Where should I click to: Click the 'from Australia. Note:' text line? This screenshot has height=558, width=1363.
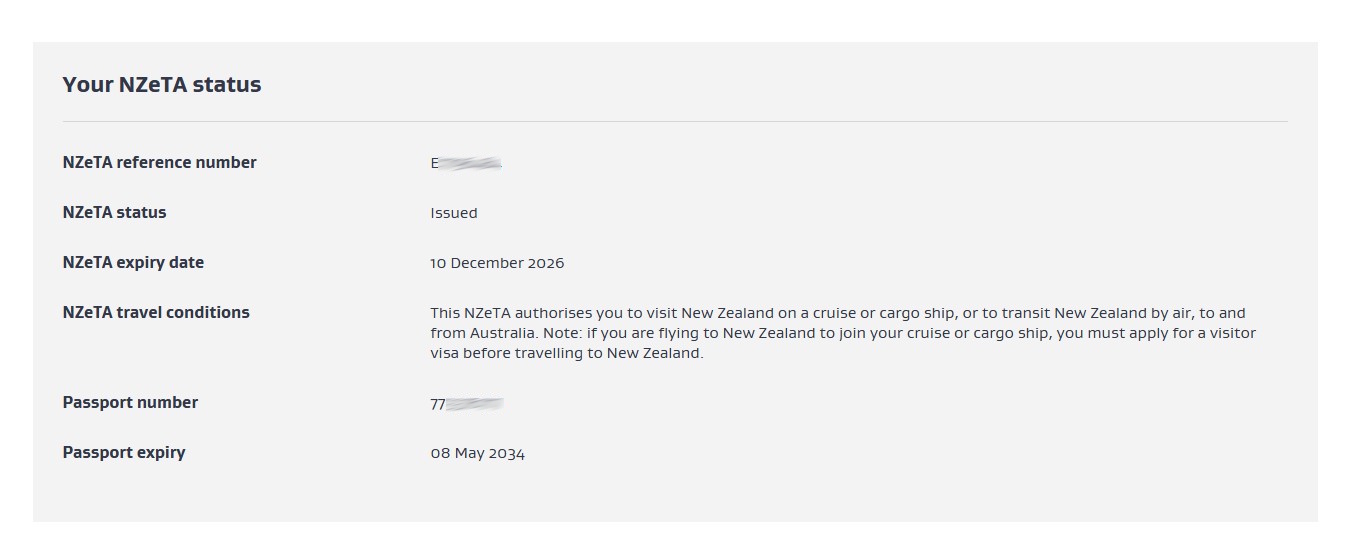843,333
